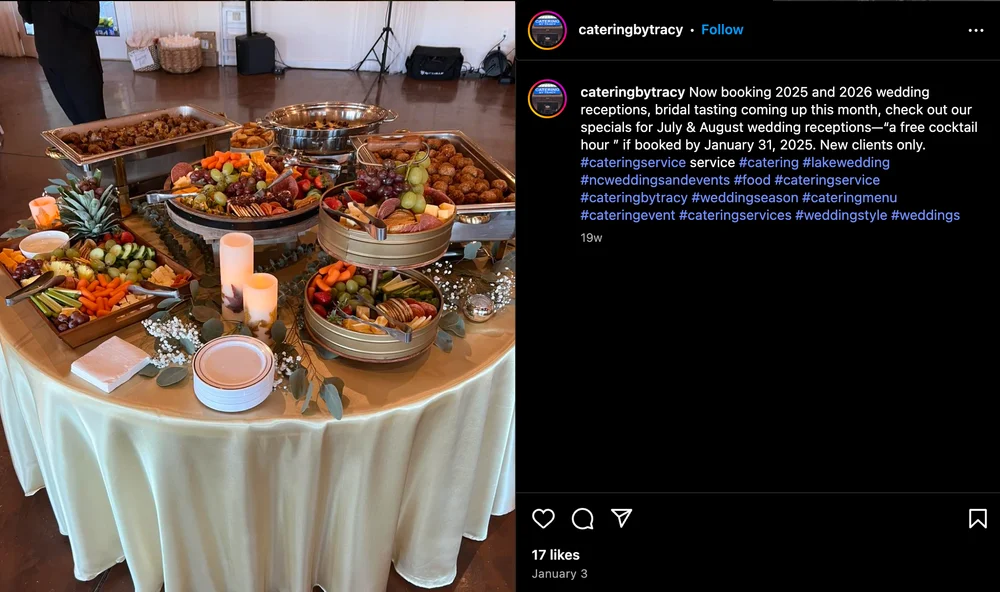Open the #weddings hashtag

(925, 215)
